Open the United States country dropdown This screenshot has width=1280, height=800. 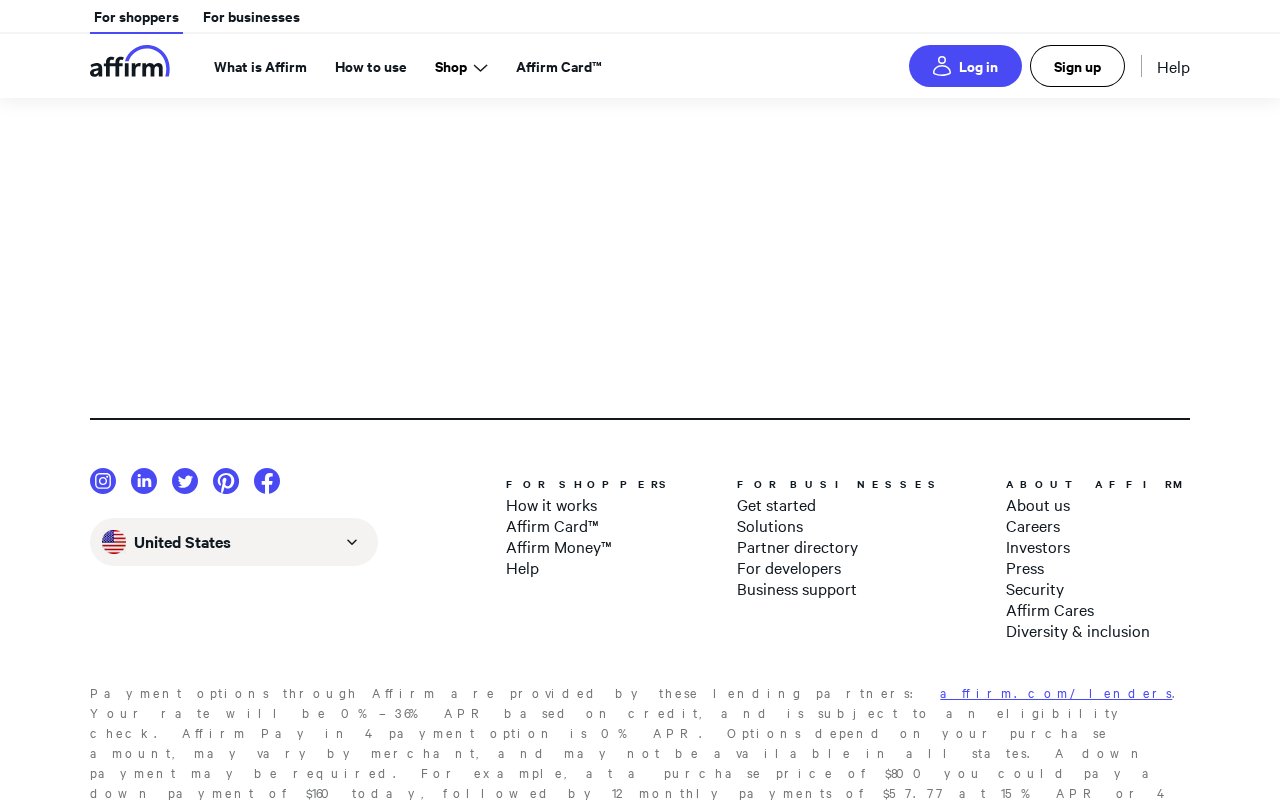(234, 542)
